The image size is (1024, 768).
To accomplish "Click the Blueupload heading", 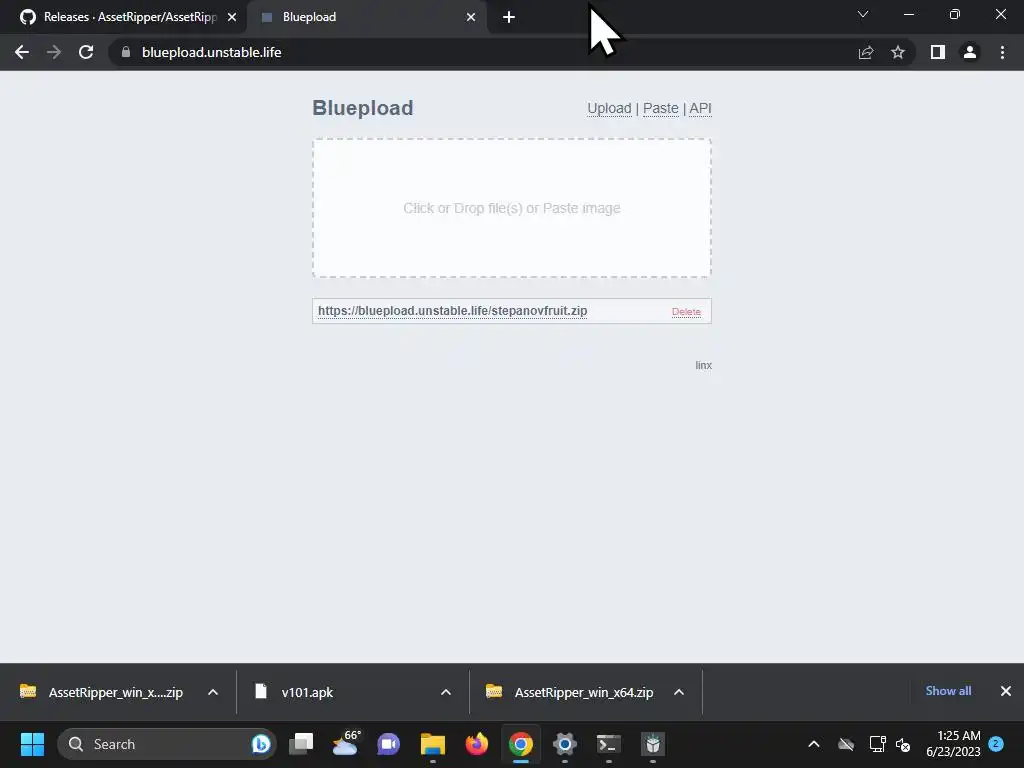I will 362,108.
